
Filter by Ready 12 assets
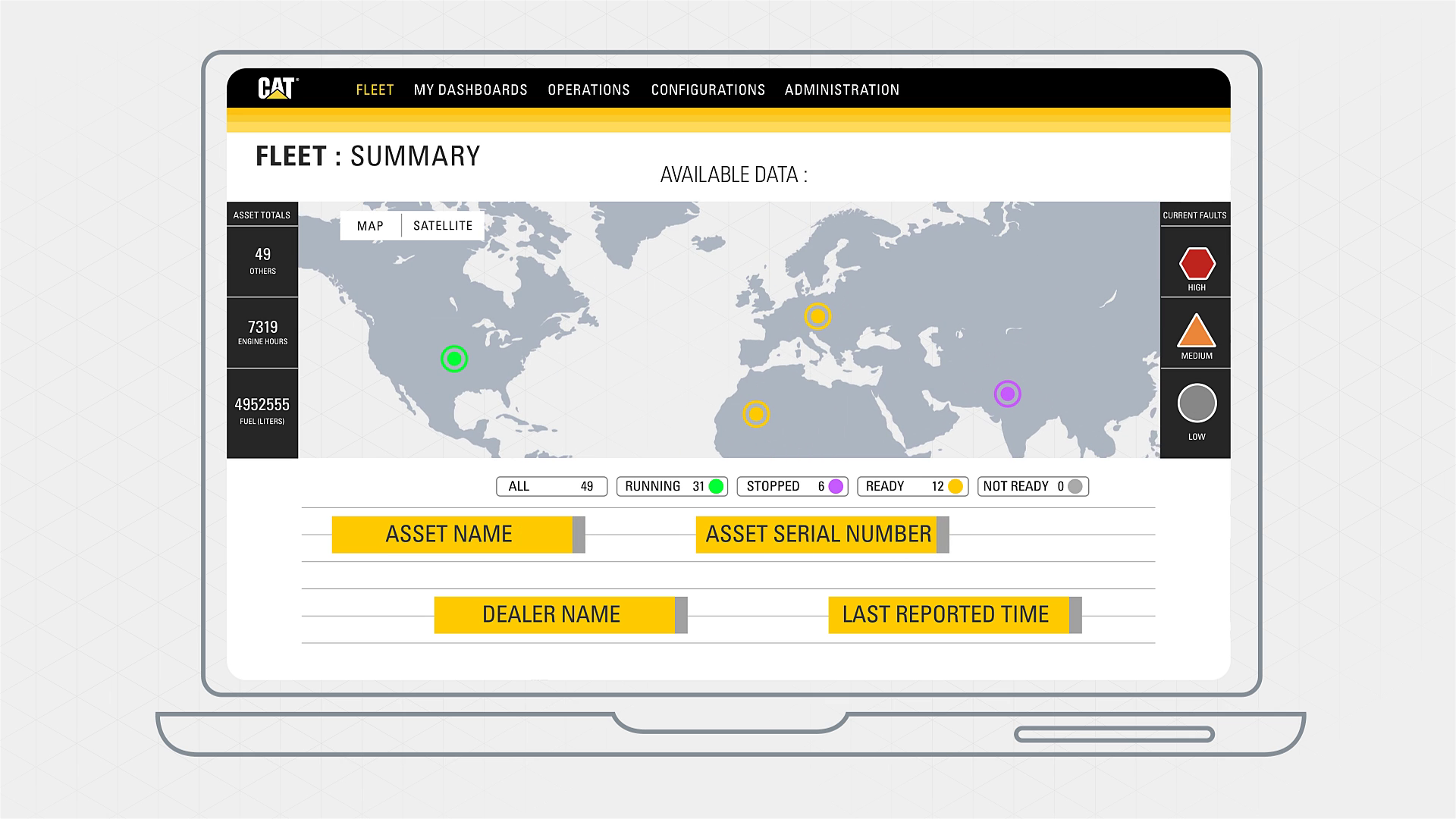pyautogui.click(x=912, y=486)
